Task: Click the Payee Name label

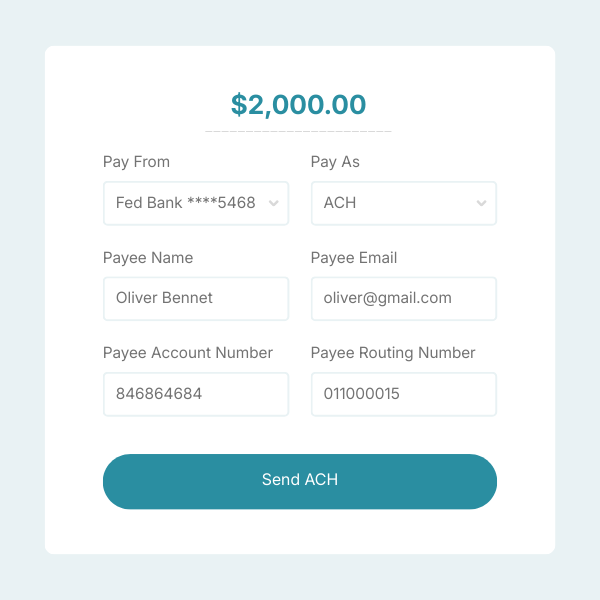Action: pos(148,258)
